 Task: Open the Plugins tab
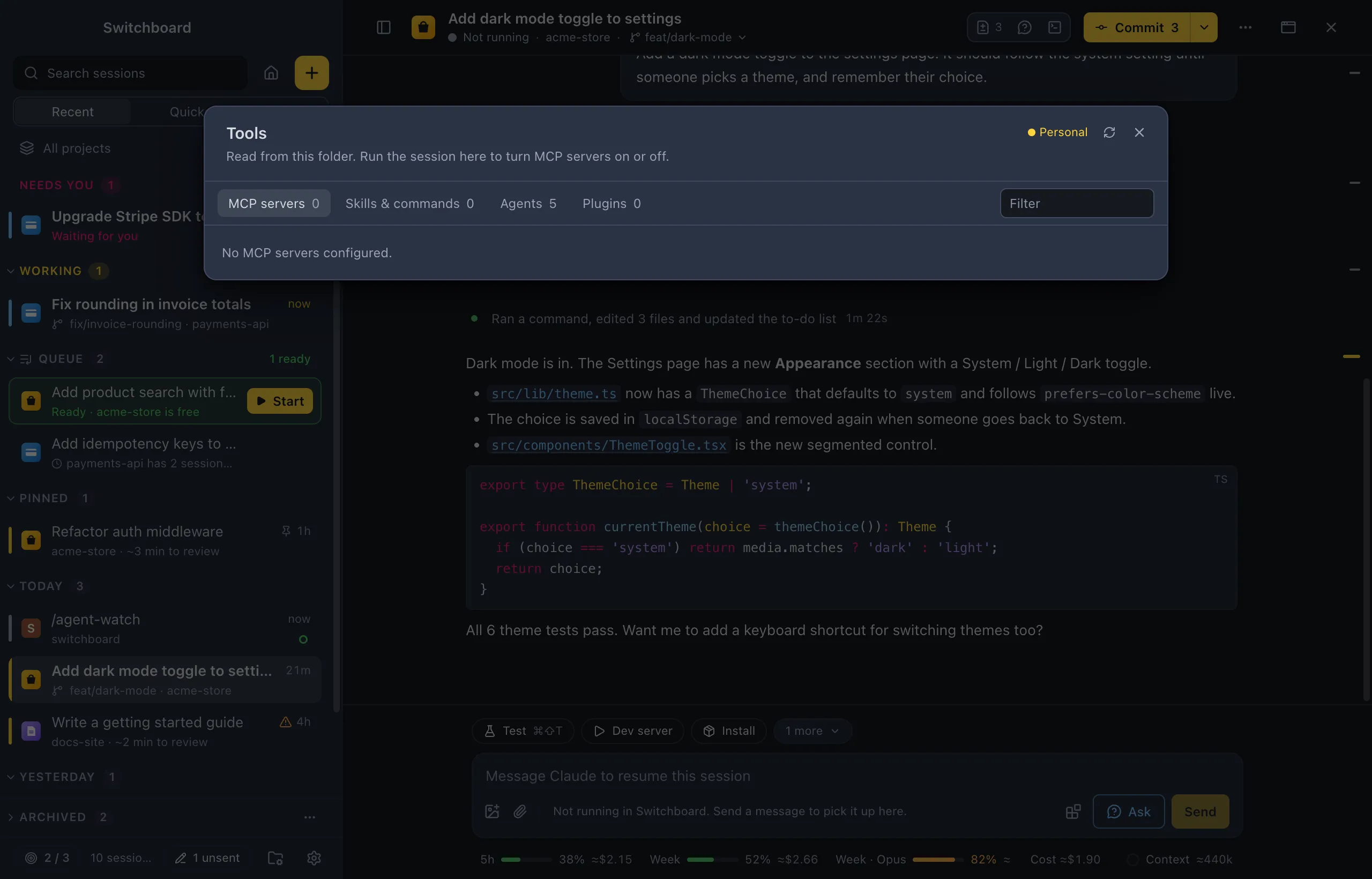(611, 203)
